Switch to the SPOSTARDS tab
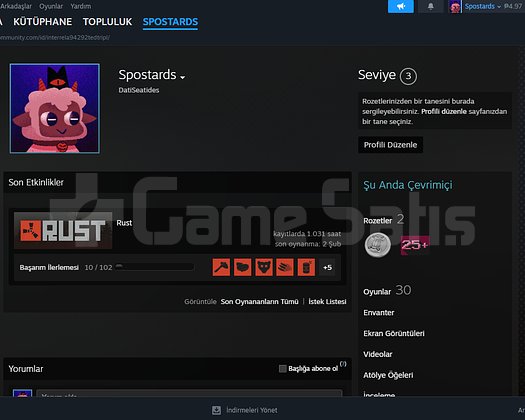The width and height of the screenshot is (525, 420). tap(170, 22)
